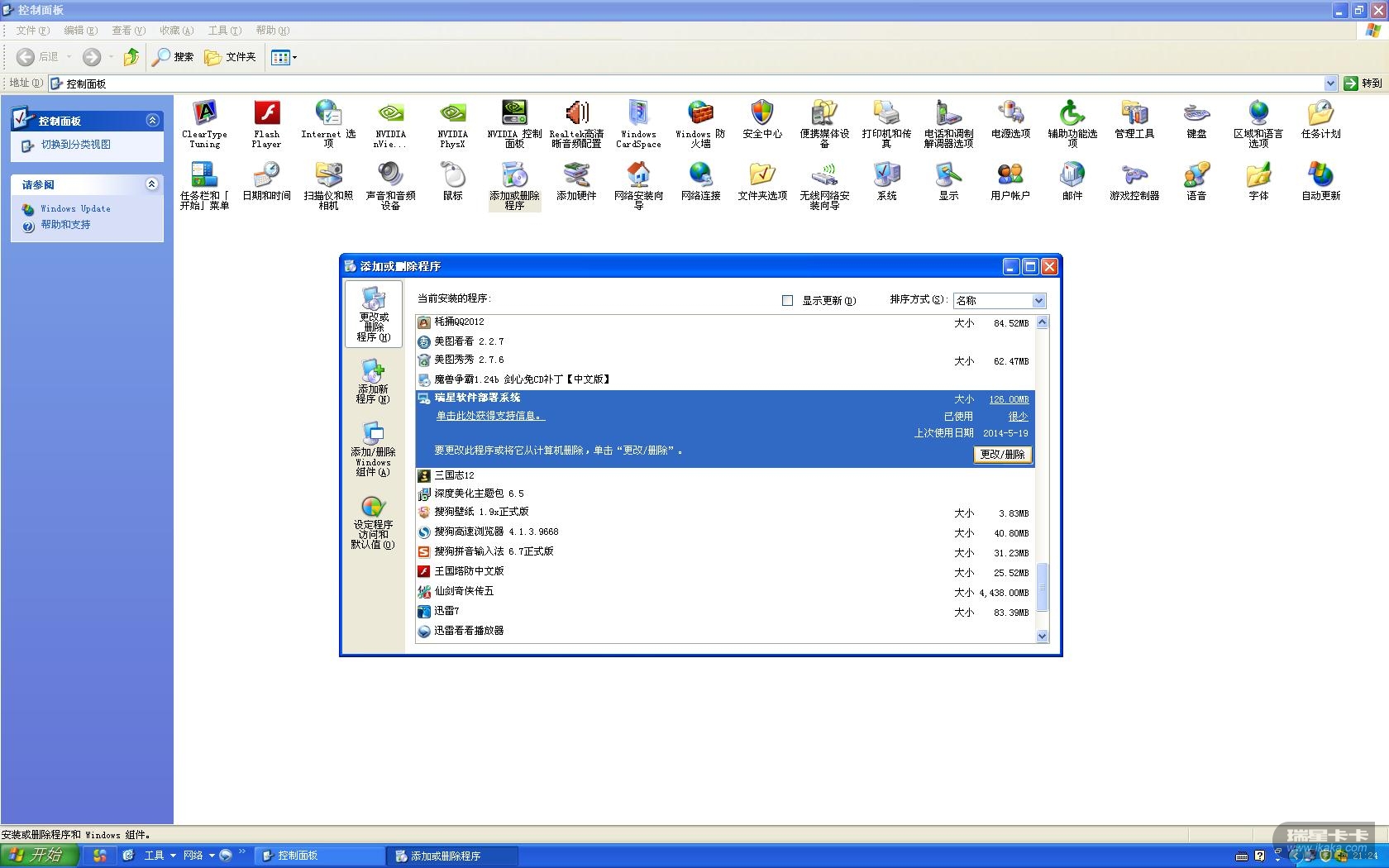Open the 任务计划 icon
This screenshot has height=868, width=1389.
(1320, 119)
